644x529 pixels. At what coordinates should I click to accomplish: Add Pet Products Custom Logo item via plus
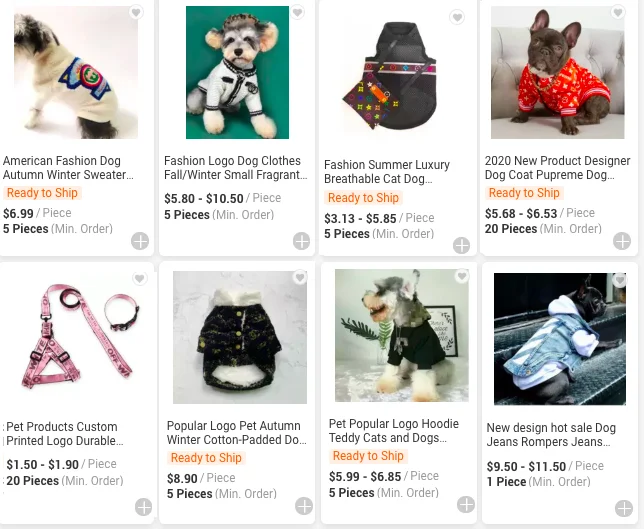143,507
